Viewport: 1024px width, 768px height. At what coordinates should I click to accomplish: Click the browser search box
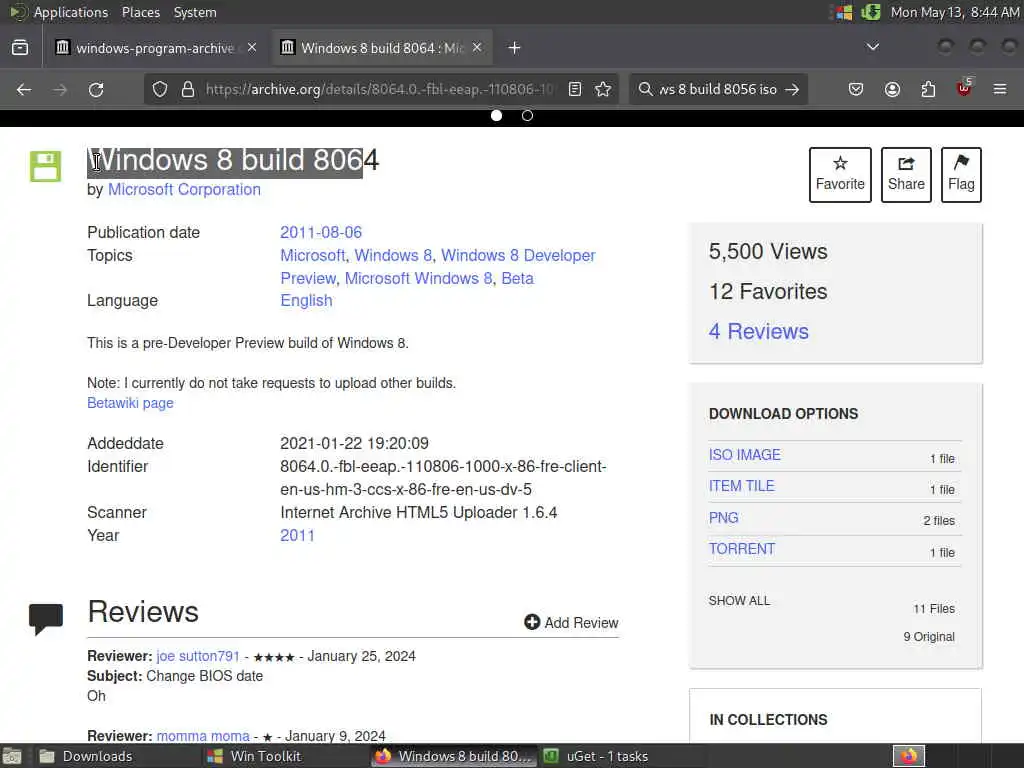717,89
